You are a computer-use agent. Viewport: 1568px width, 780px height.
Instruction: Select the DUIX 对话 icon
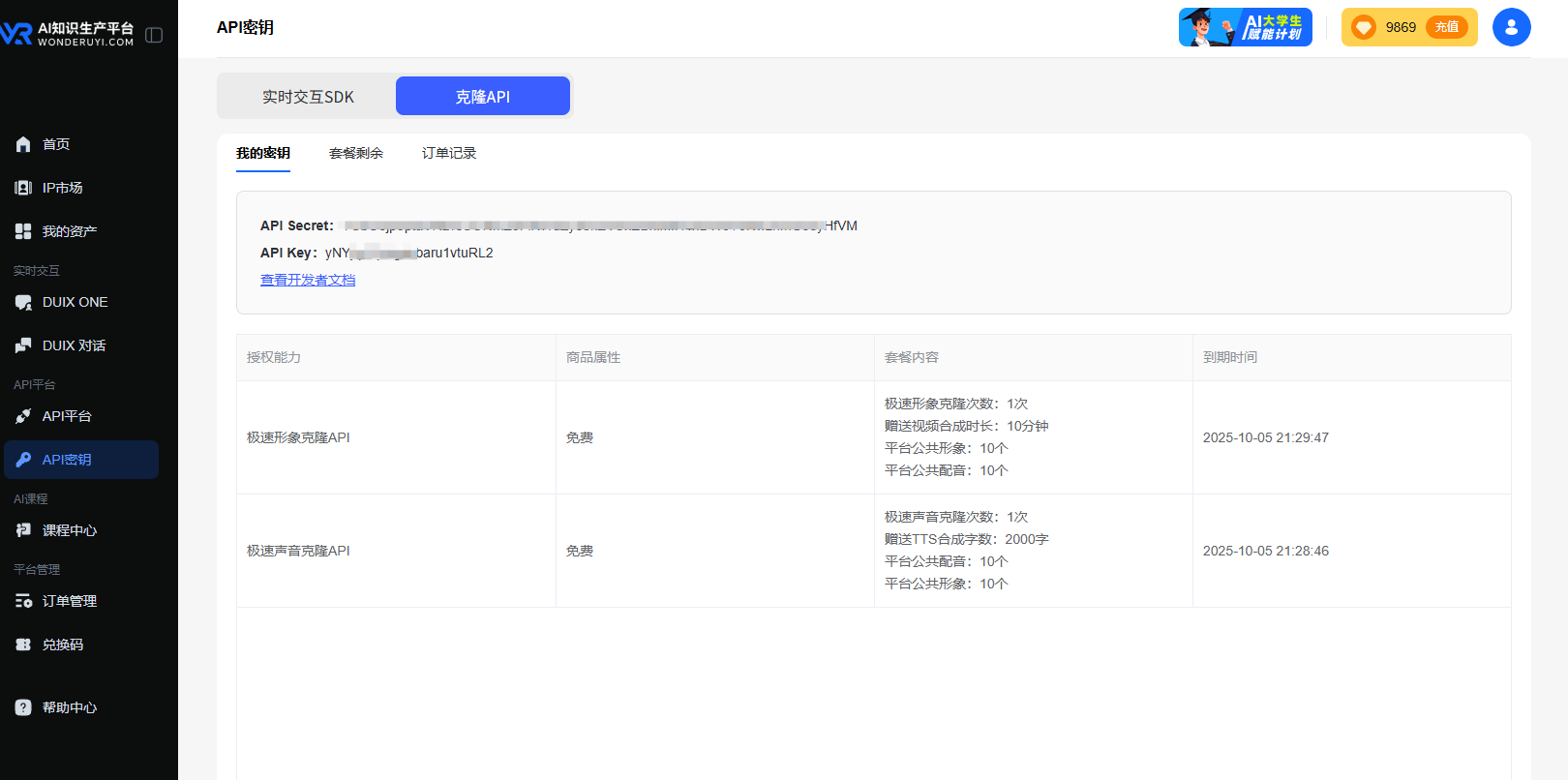23,345
